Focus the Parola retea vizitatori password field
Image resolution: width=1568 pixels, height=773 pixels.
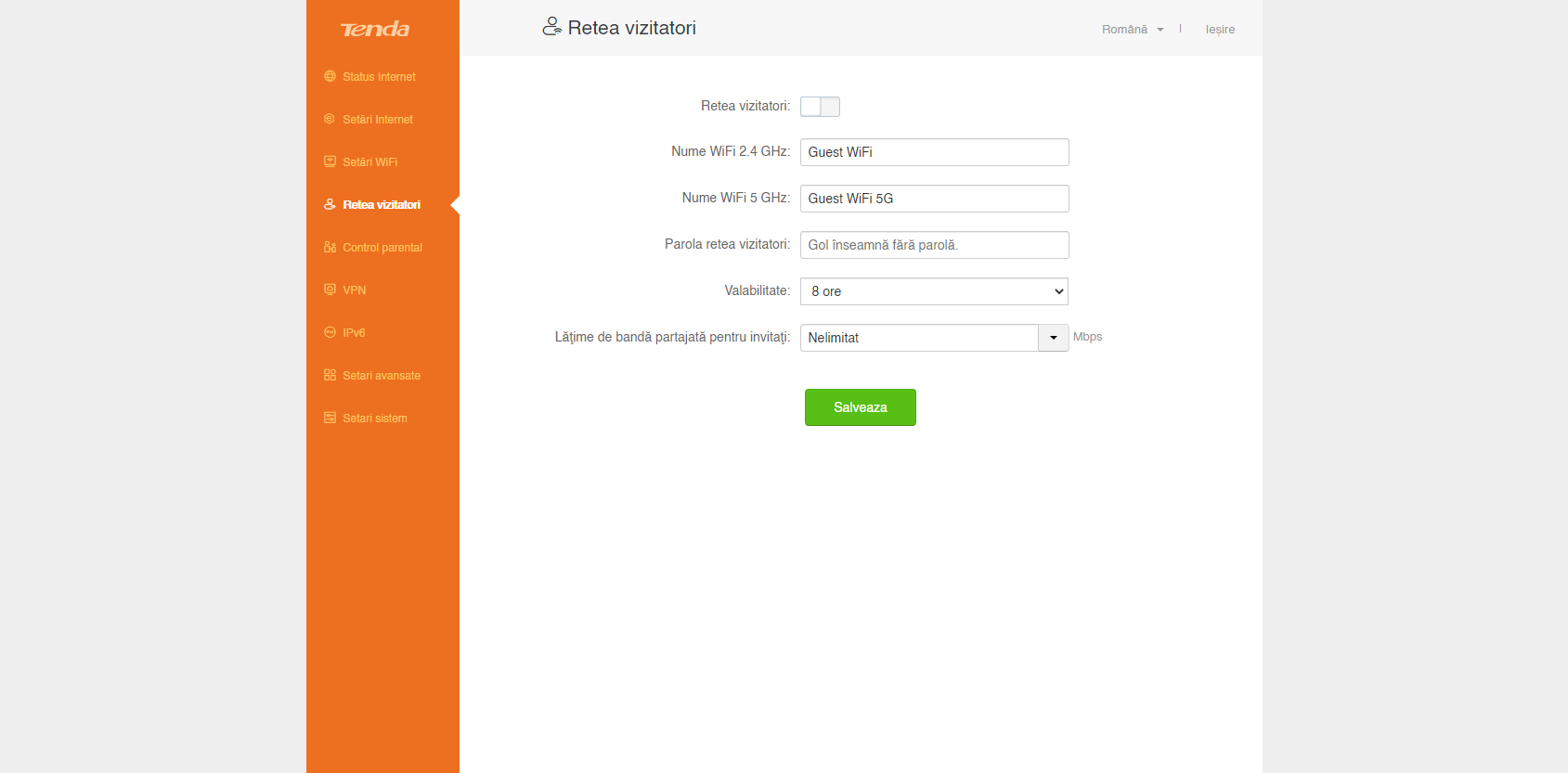(934, 245)
